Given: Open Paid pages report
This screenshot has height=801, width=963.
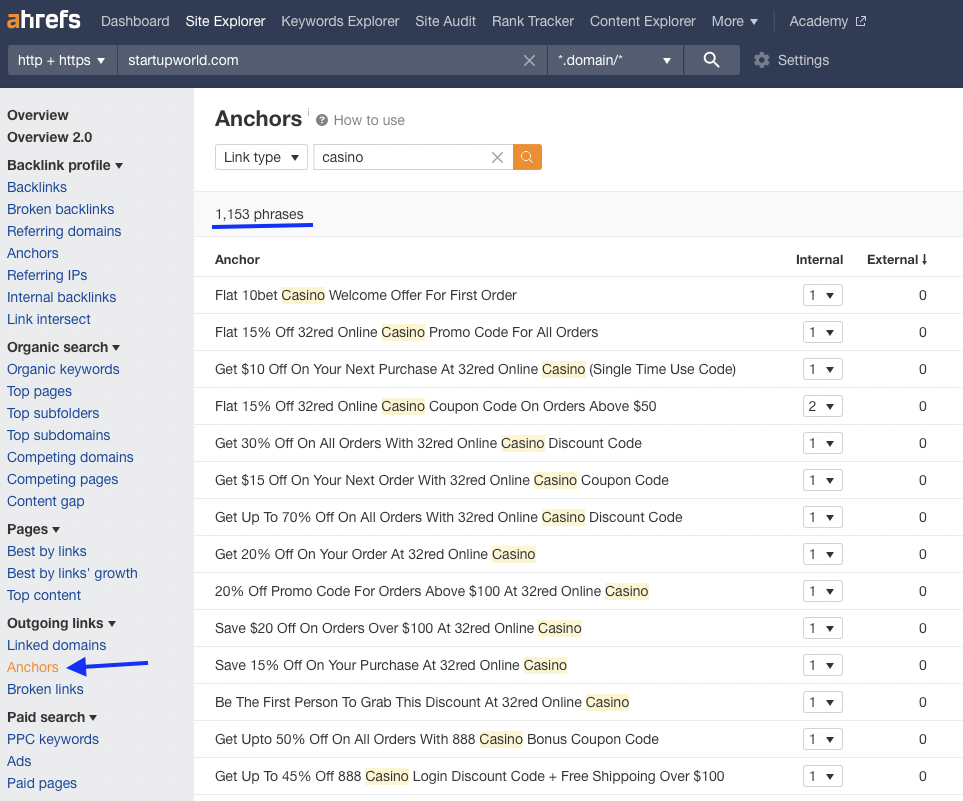Looking at the screenshot, I should click(42, 783).
